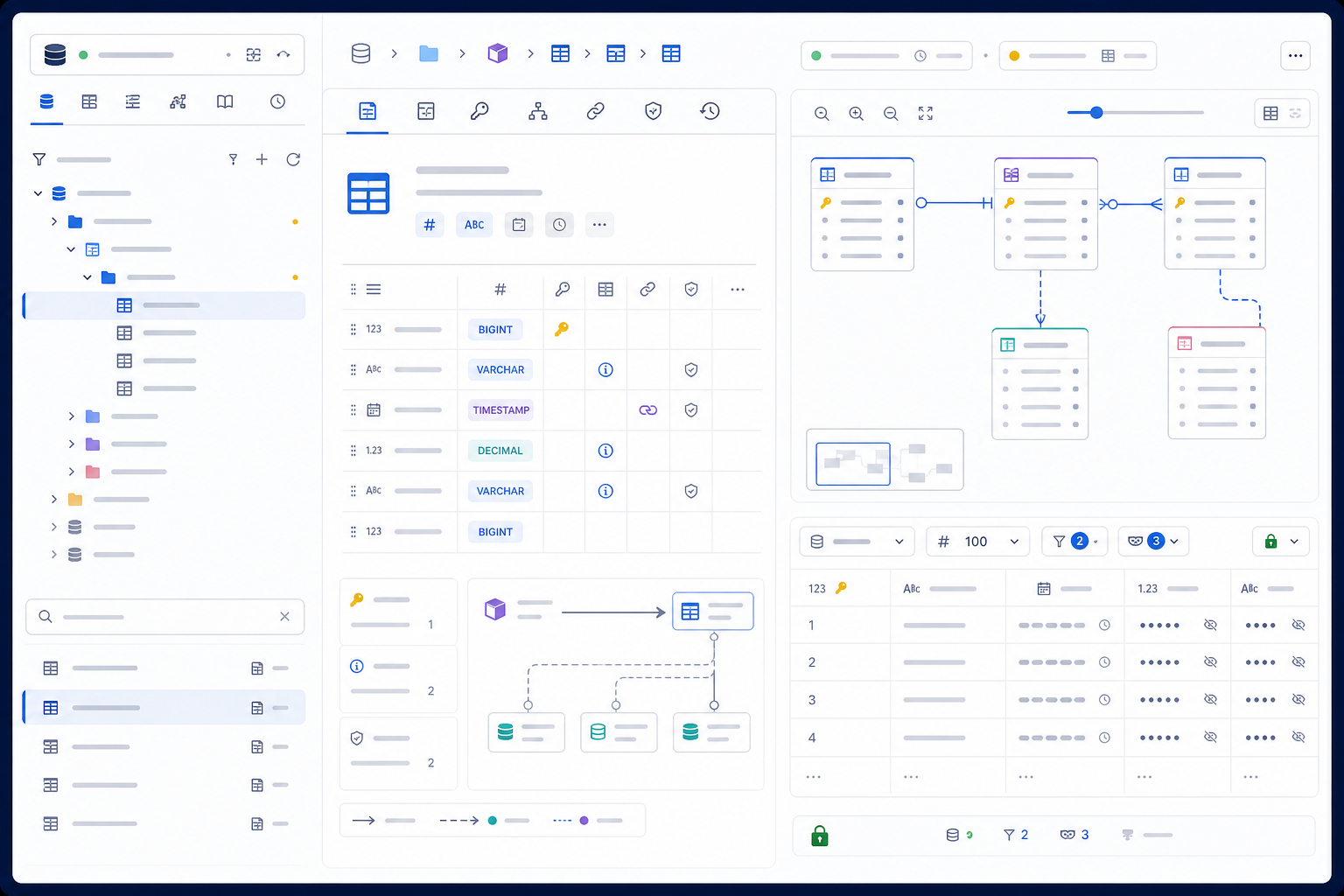Expand the yellow folder in schema tree
The height and width of the screenshot is (896, 1344).
pyautogui.click(x=54, y=500)
